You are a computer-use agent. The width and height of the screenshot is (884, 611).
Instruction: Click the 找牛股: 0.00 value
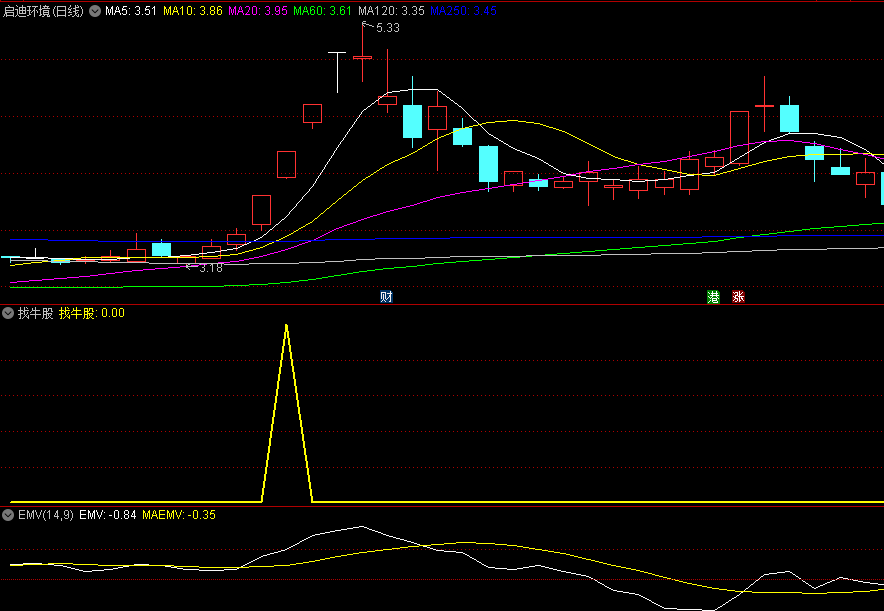tap(92, 313)
